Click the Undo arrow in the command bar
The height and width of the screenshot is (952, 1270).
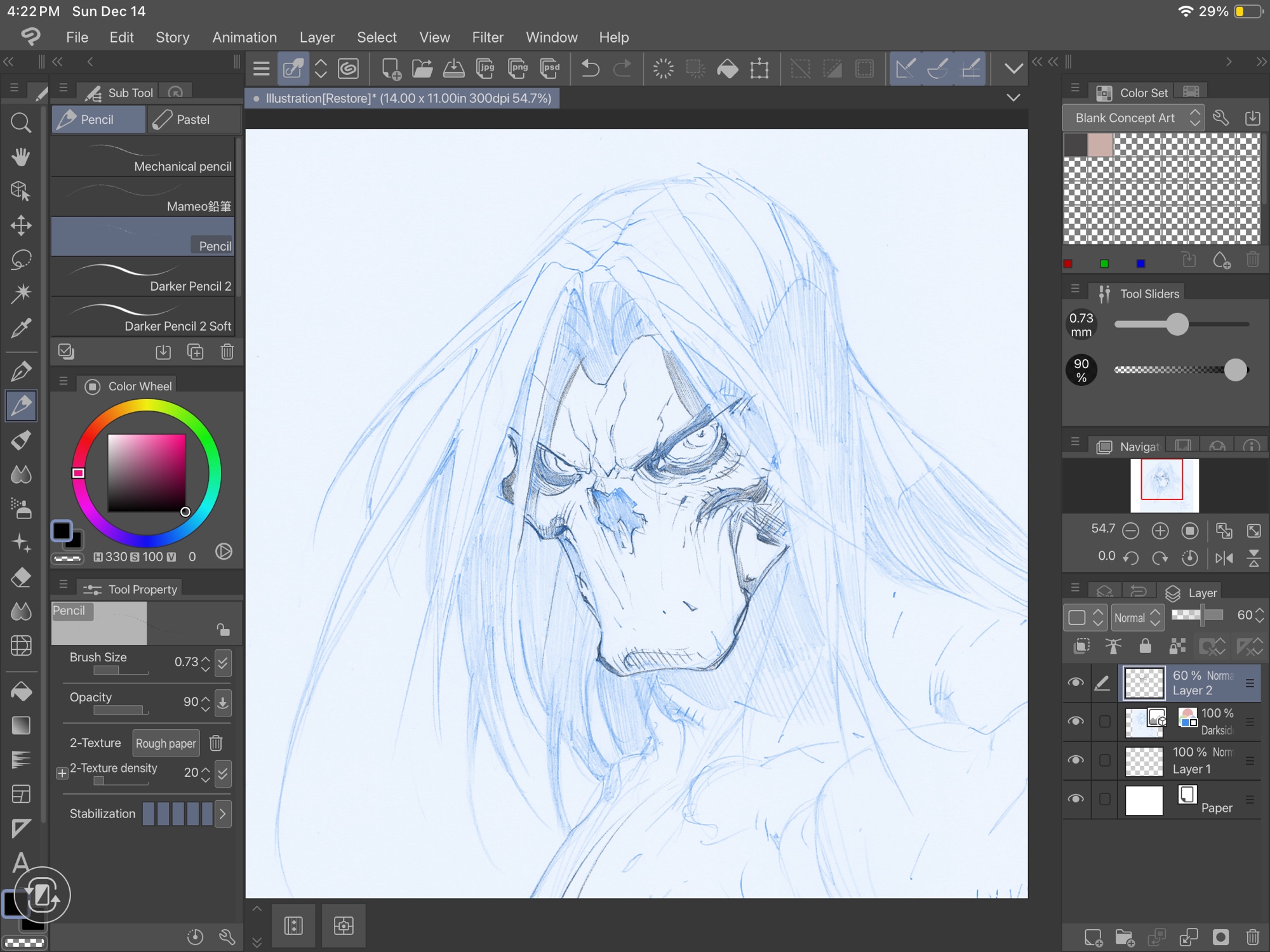pyautogui.click(x=590, y=69)
